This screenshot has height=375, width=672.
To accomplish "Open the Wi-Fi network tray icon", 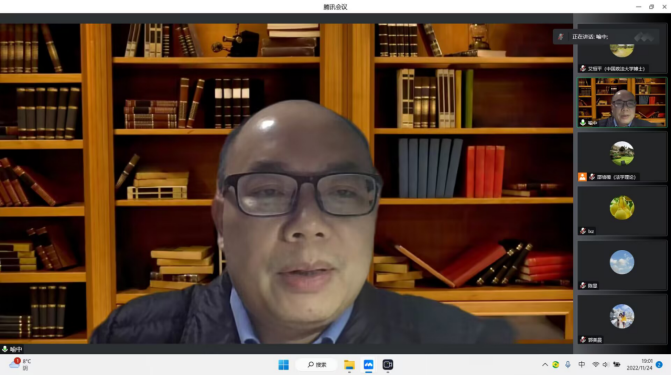I will (x=595, y=365).
